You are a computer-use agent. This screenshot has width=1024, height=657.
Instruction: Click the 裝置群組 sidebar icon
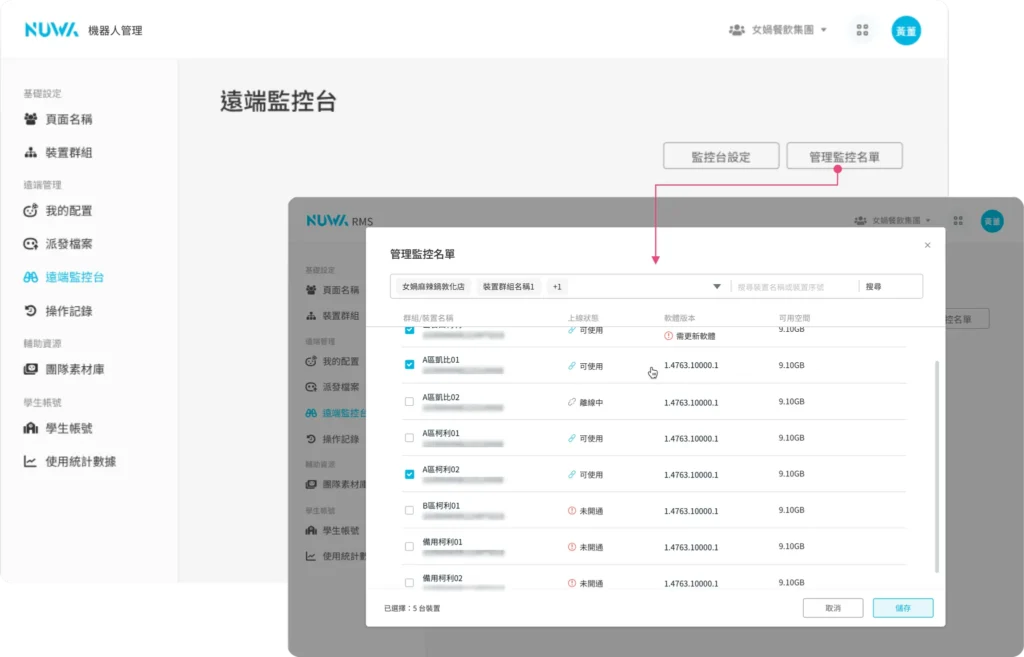tap(31, 153)
